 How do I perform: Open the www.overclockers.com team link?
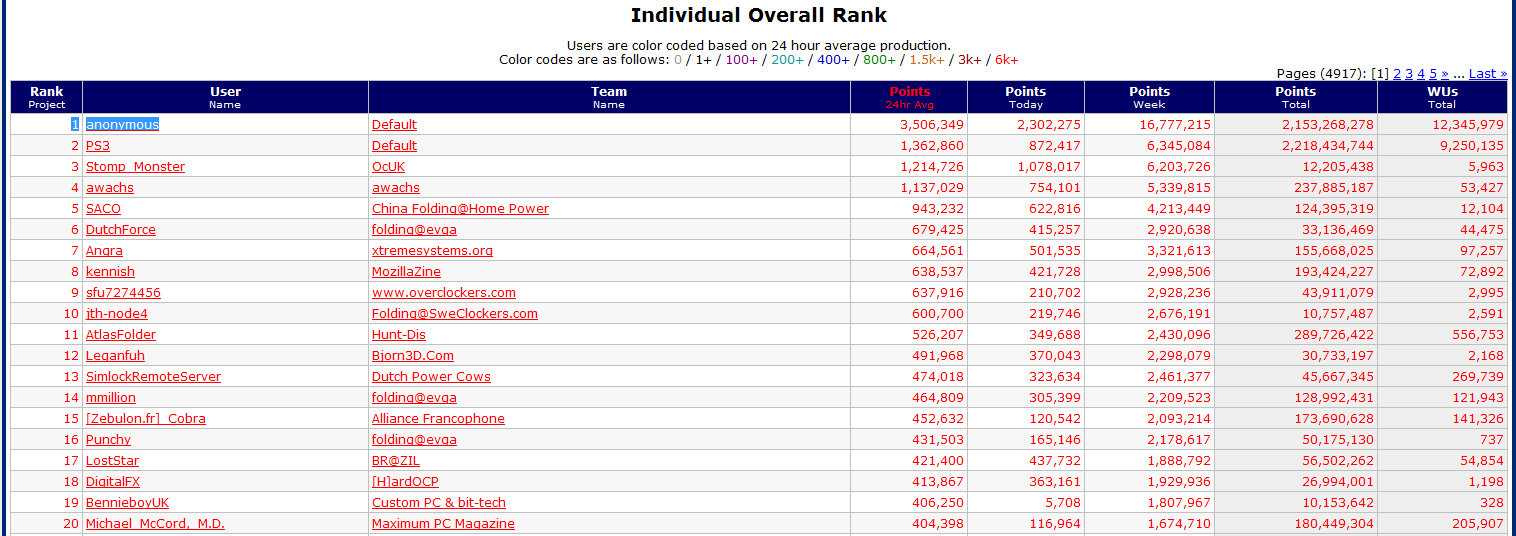[x=444, y=293]
